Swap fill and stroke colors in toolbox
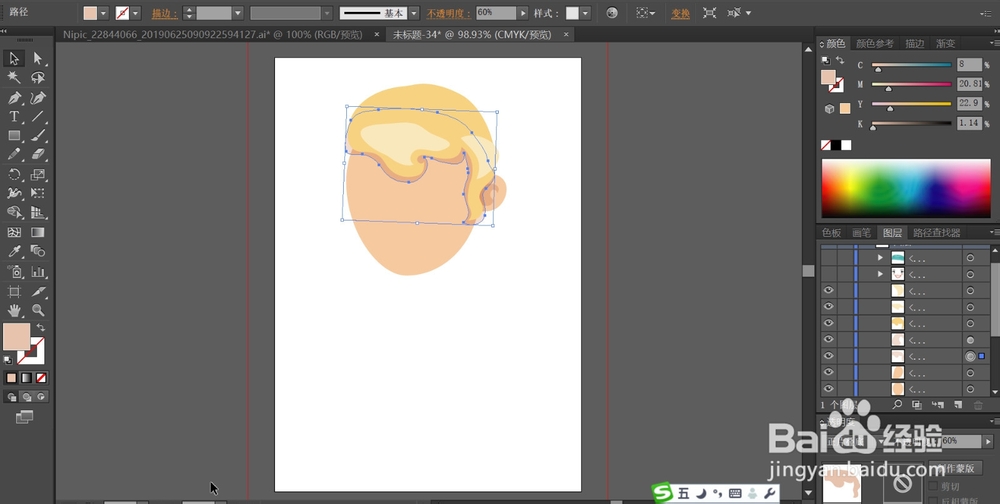Viewport: 1000px width, 504px height. 40,327
